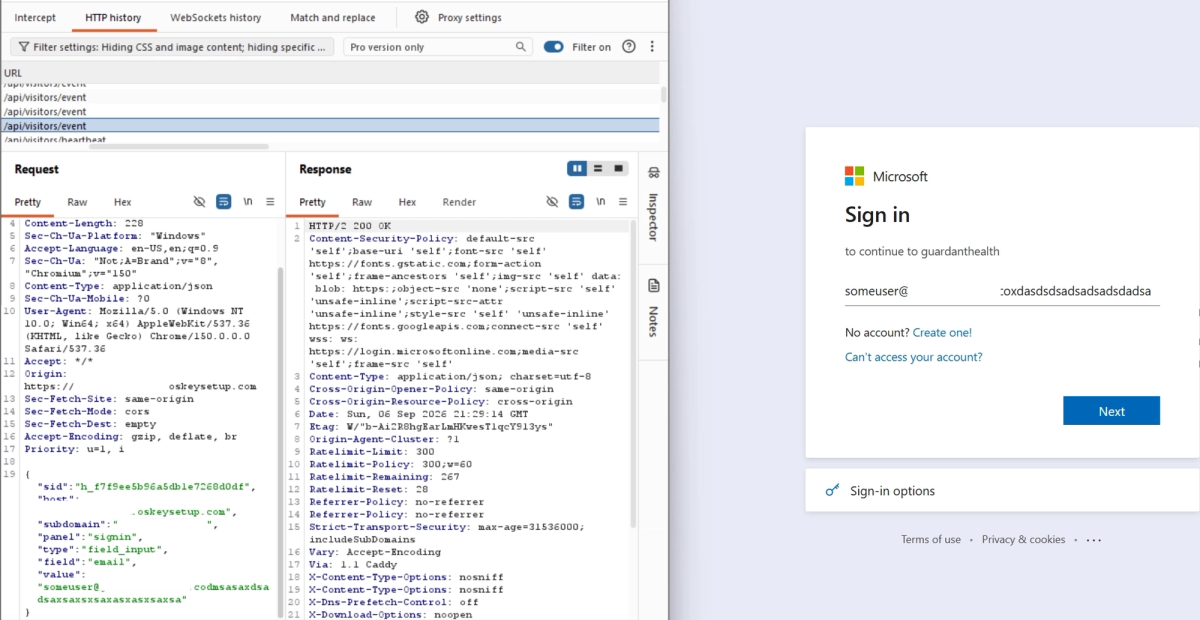The width and height of the screenshot is (1200, 620).
Task: Select the Request Pretty tab
Action: coord(28,202)
